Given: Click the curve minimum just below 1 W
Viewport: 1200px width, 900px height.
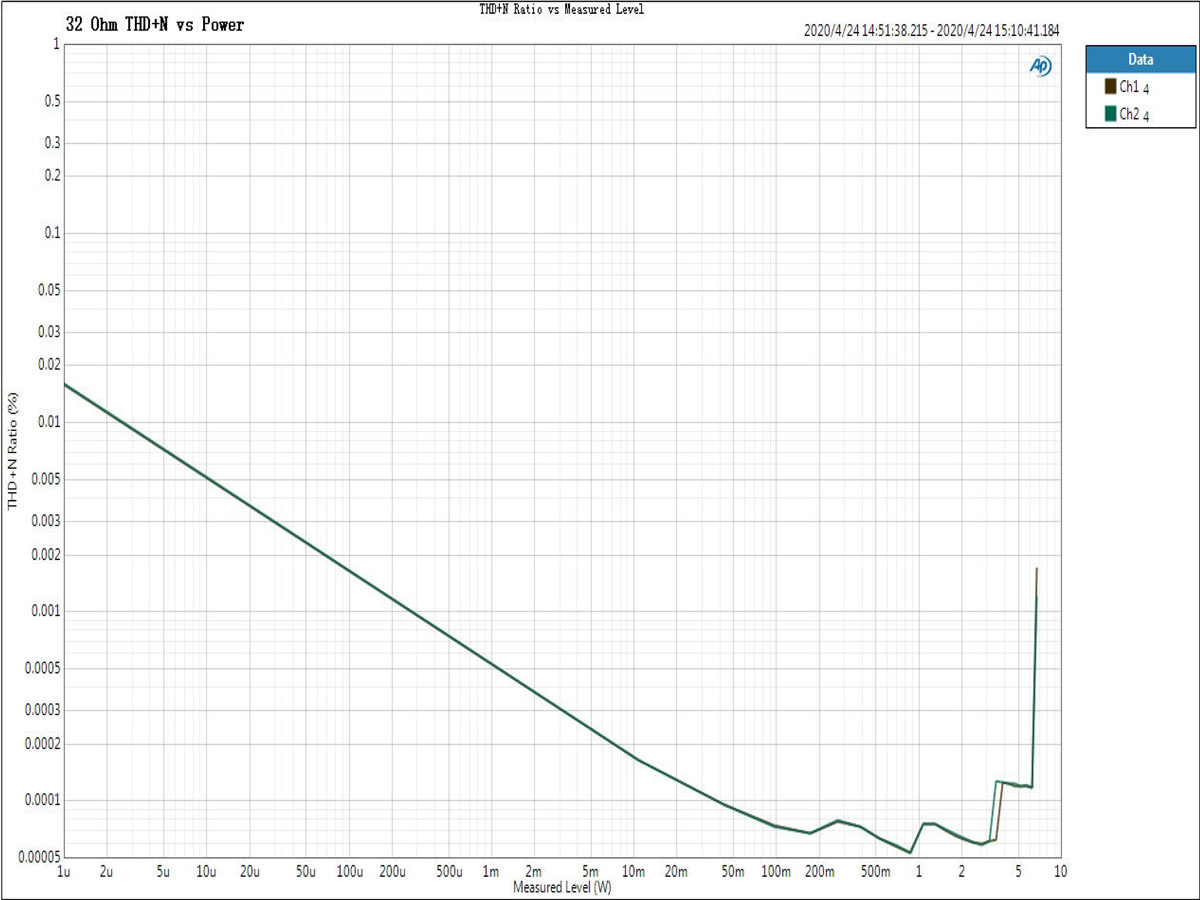Looking at the screenshot, I should [910, 852].
